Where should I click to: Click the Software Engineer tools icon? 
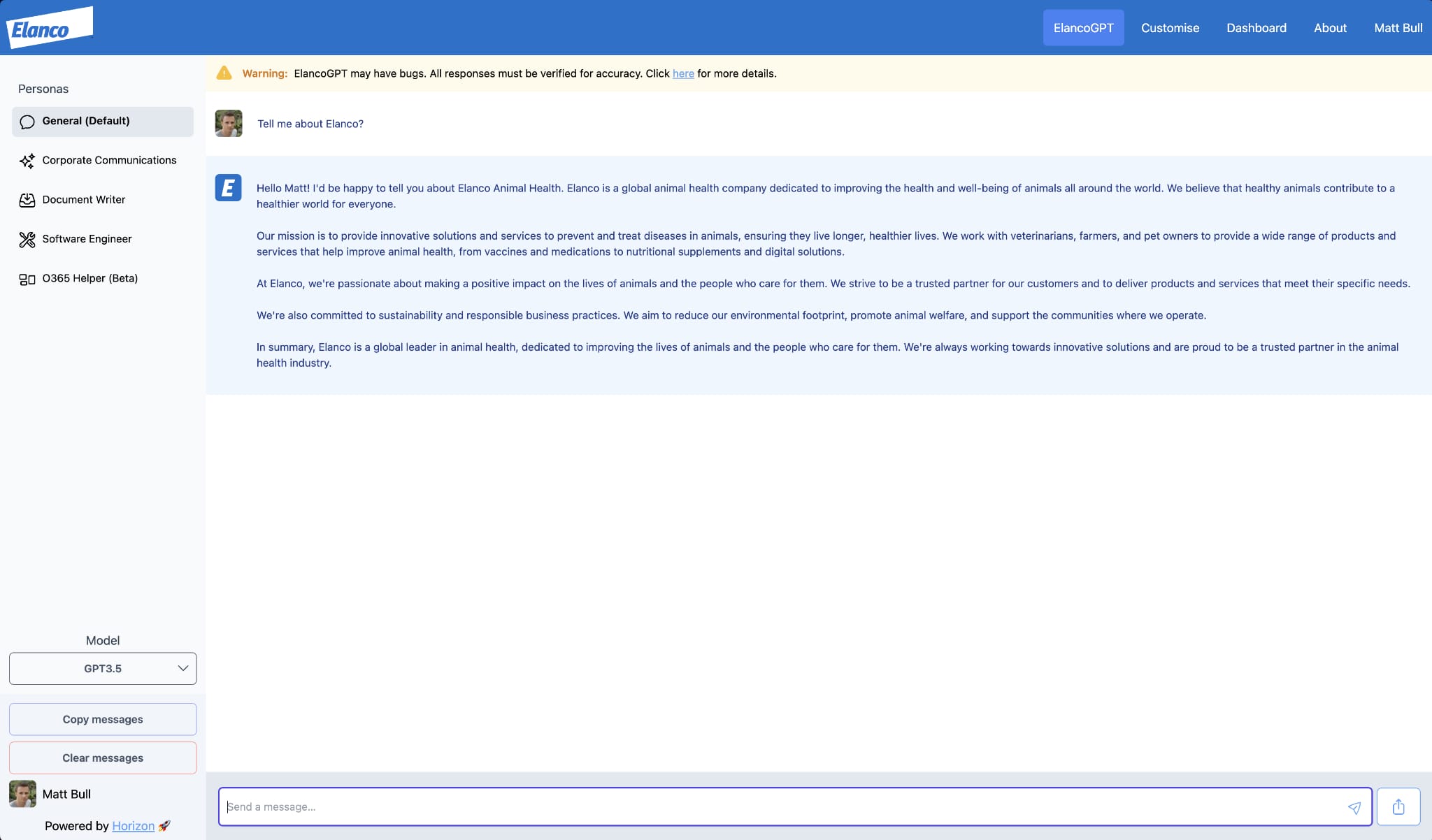click(x=27, y=240)
